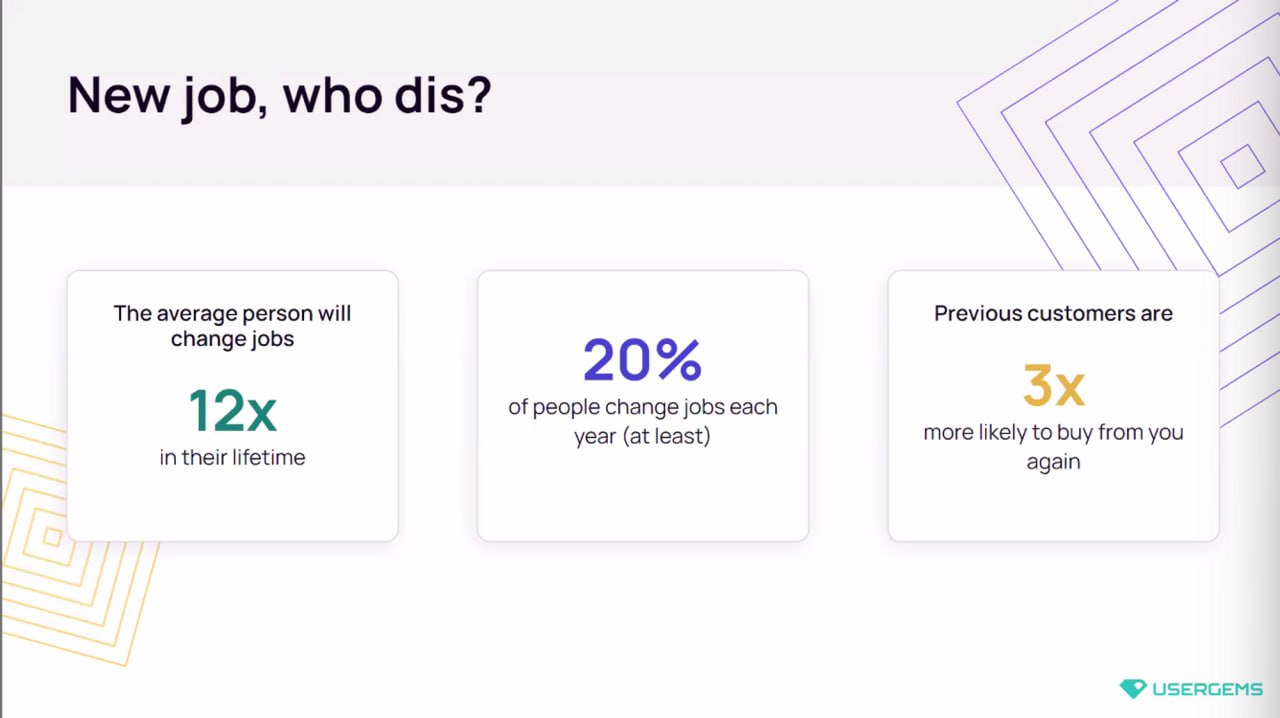Screen dimensions: 1280x718
Task: Click the 'Previous customers are' heading
Action: tap(1053, 313)
